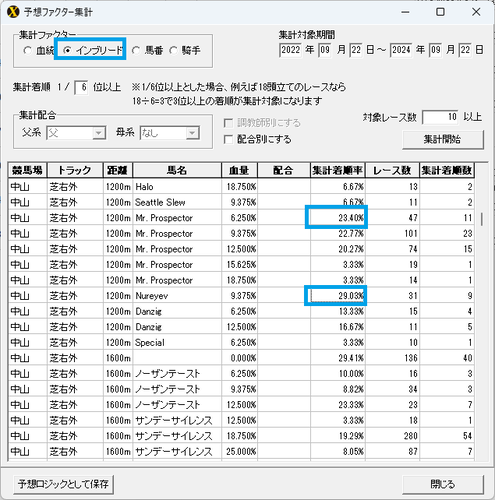Click 予想ロジックとして保存 button
The image size is (495, 500).
coord(63,484)
